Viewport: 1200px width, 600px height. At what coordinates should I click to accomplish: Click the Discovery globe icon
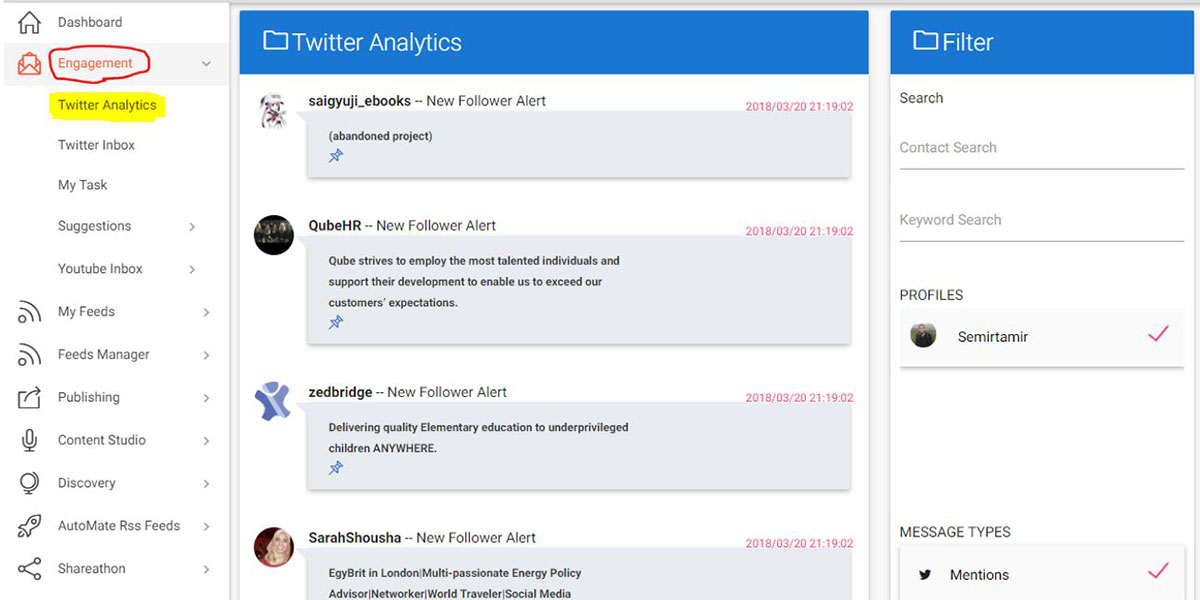pos(29,483)
